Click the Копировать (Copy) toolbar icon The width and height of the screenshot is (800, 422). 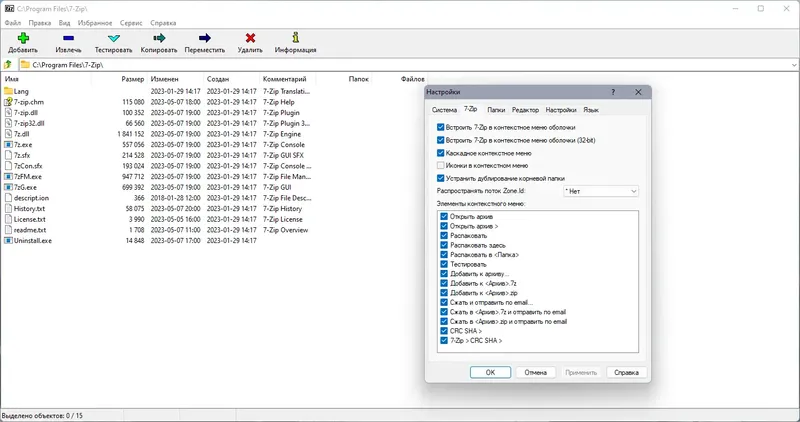(159, 38)
